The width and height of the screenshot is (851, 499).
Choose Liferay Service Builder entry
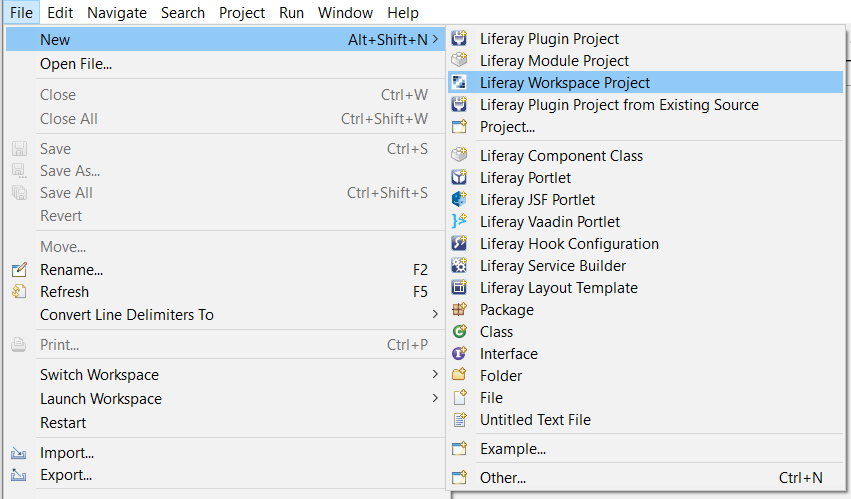click(646, 266)
